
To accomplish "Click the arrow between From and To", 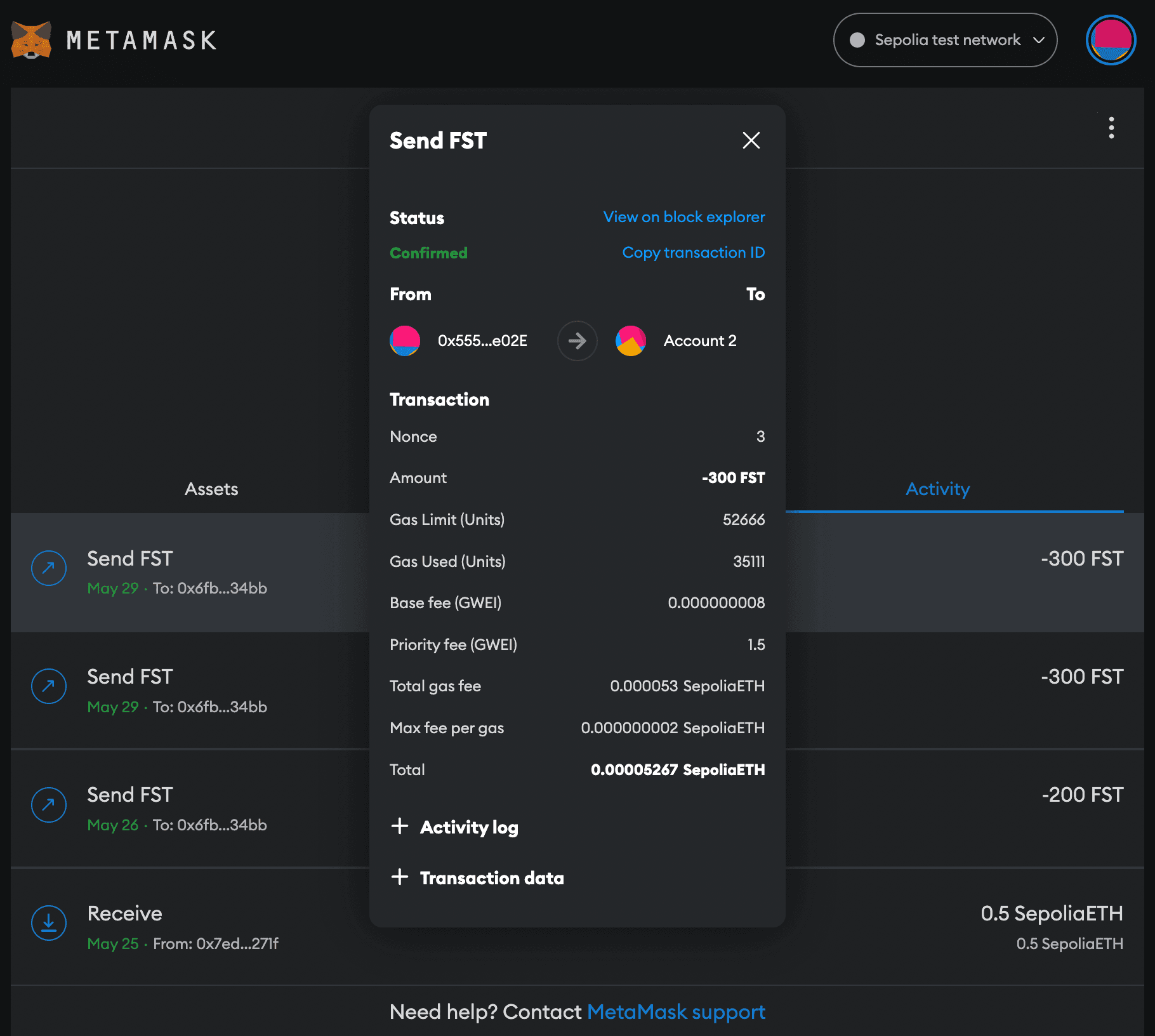I will pos(577,341).
